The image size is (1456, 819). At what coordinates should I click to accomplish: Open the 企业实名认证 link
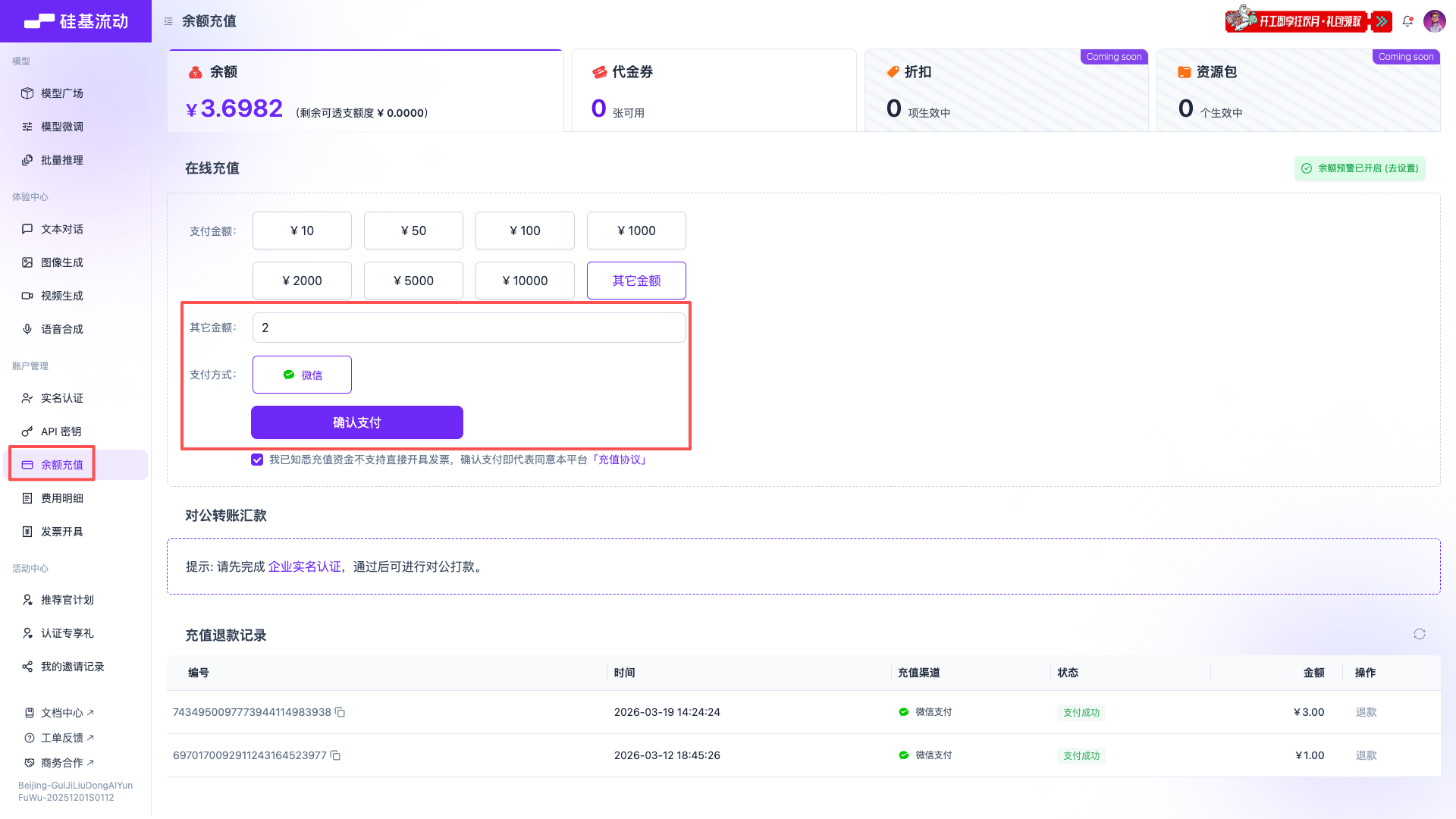click(305, 566)
